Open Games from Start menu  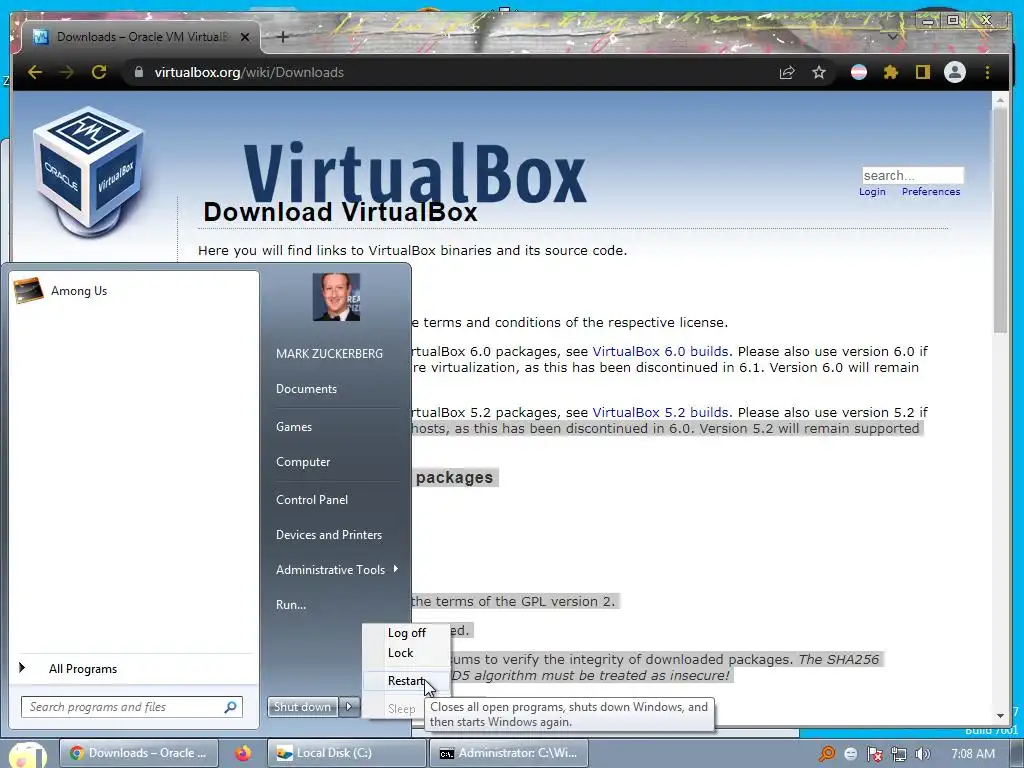tap(294, 426)
